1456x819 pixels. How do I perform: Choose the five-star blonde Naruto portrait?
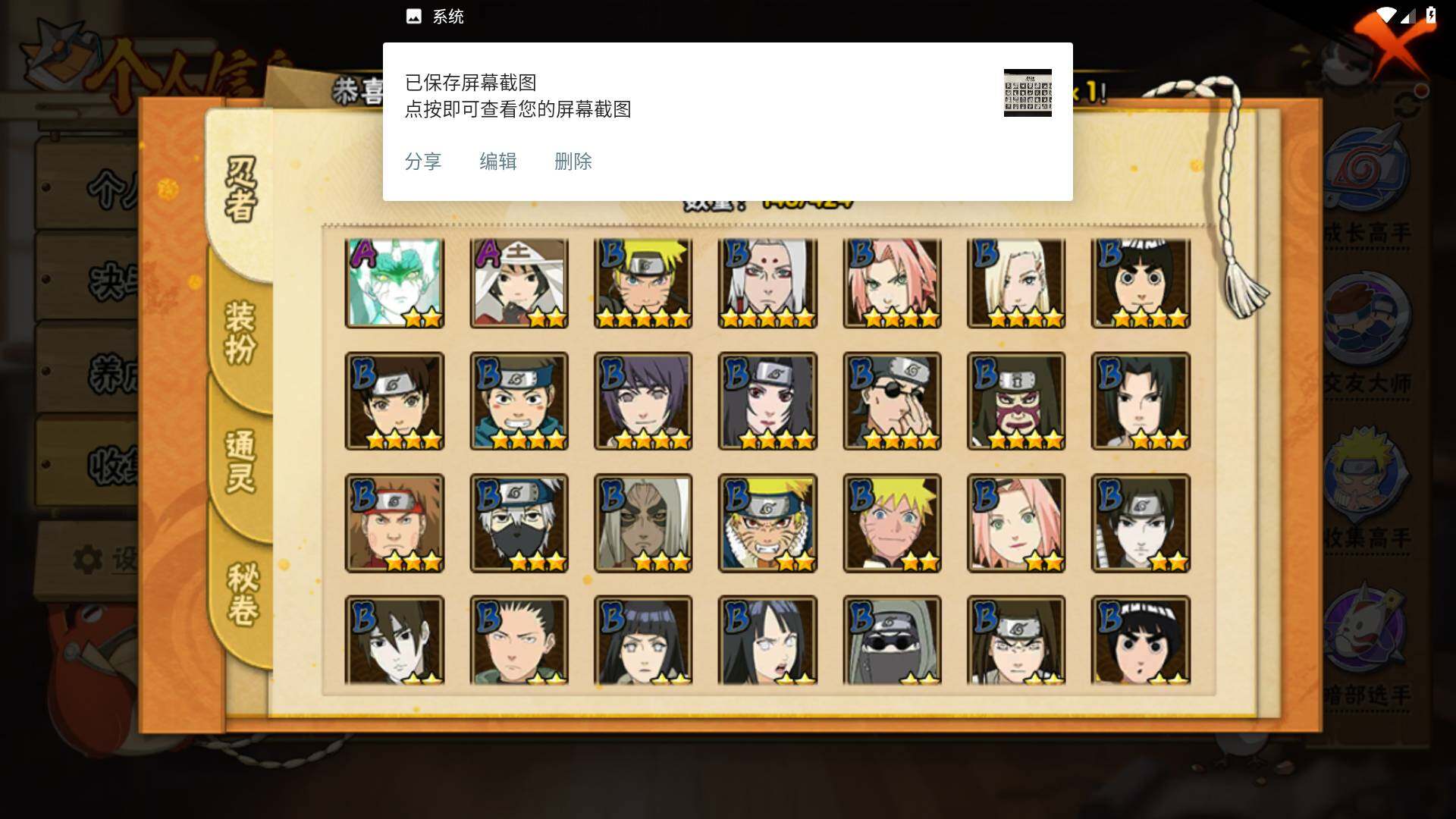(x=643, y=283)
